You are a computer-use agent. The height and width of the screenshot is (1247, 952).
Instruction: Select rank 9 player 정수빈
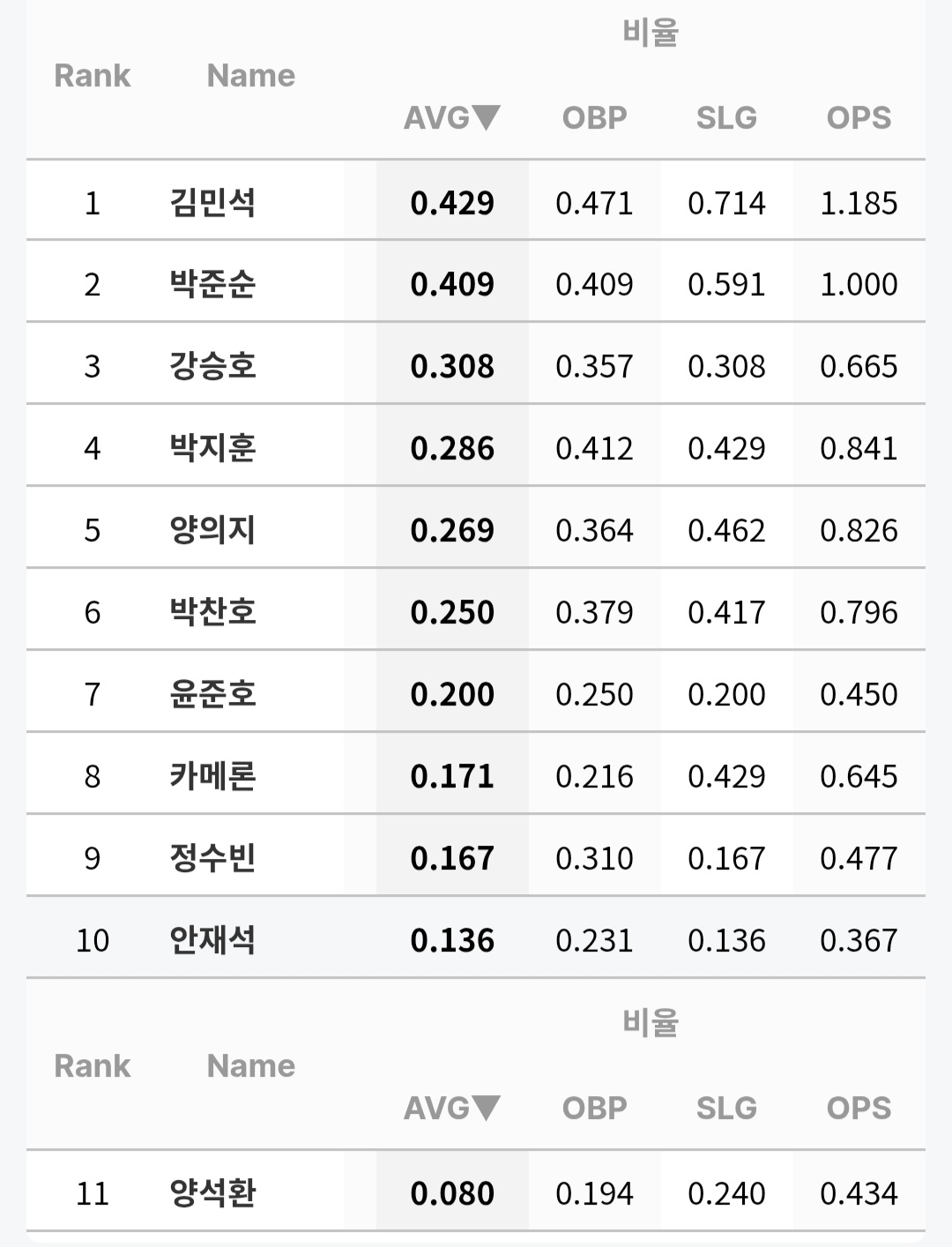[212, 858]
